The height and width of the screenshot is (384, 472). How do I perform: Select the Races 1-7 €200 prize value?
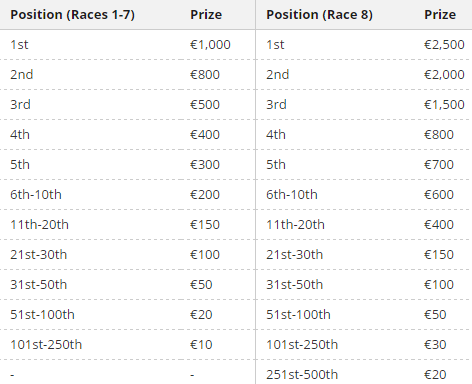point(205,195)
